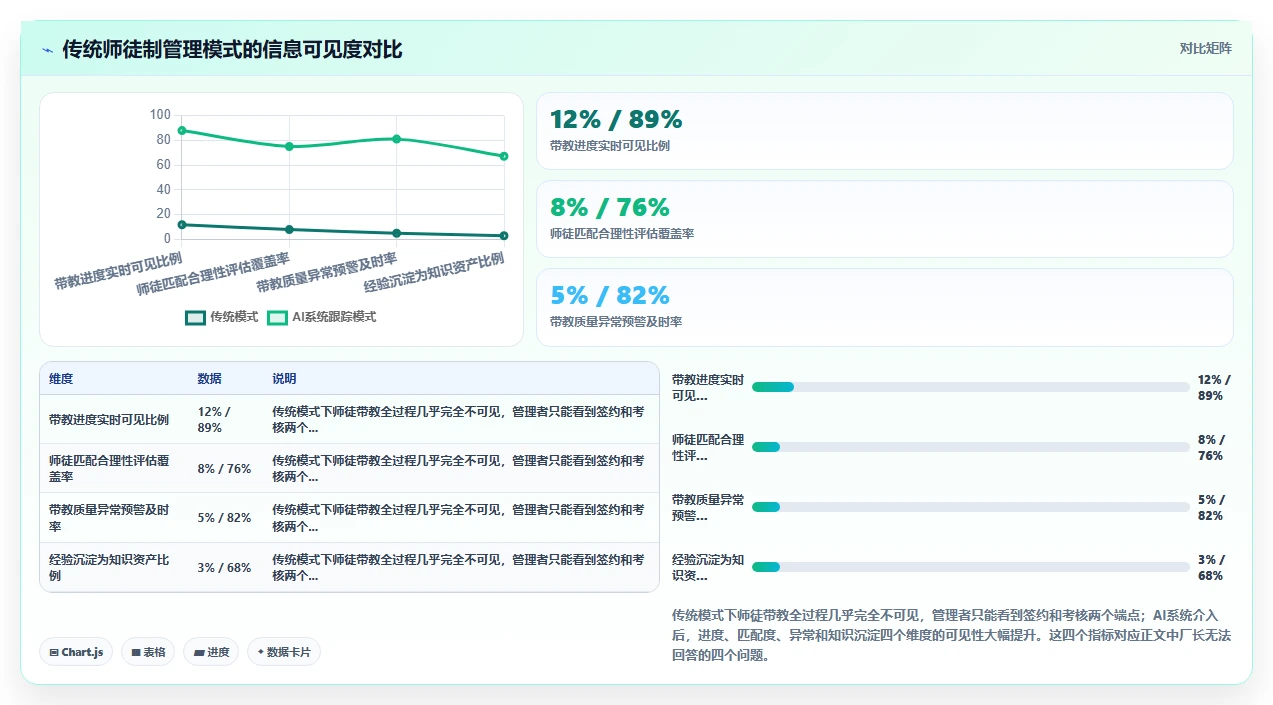Select the 师徒匹配合理性评估覆盖率 table row
The height and width of the screenshot is (705, 1273).
pos(350,468)
